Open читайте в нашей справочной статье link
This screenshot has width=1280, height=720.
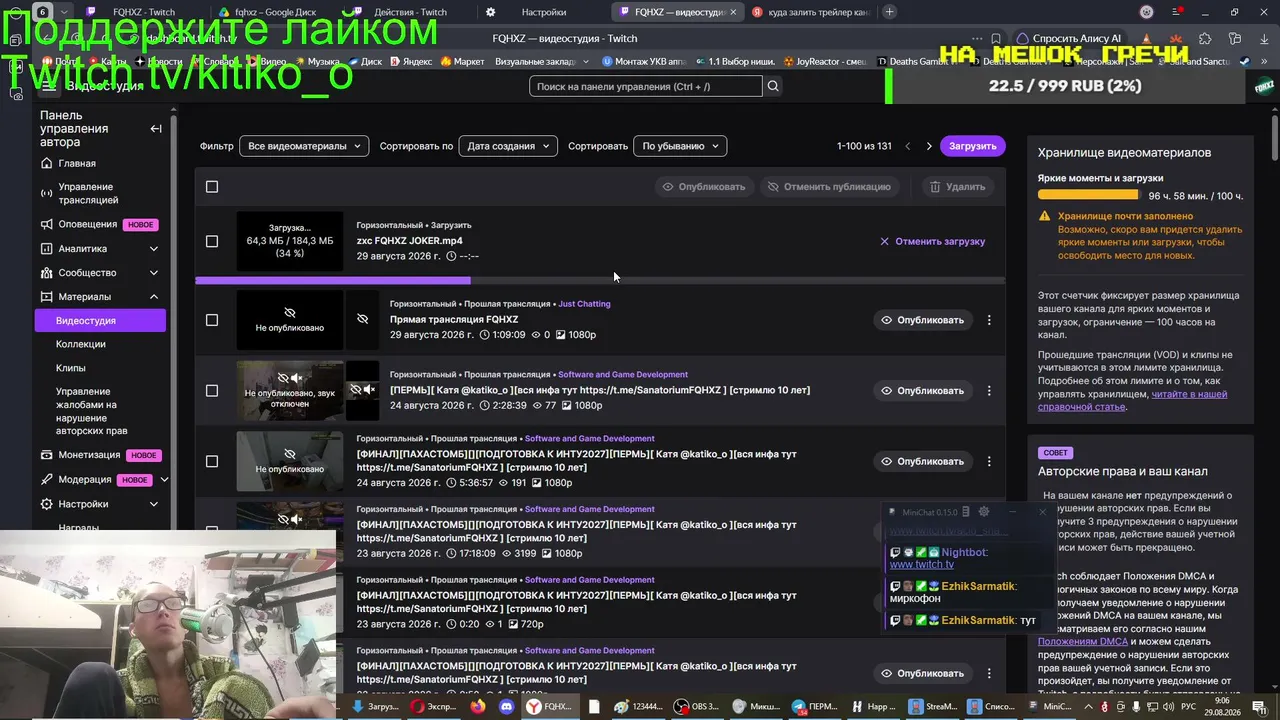[1133, 400]
